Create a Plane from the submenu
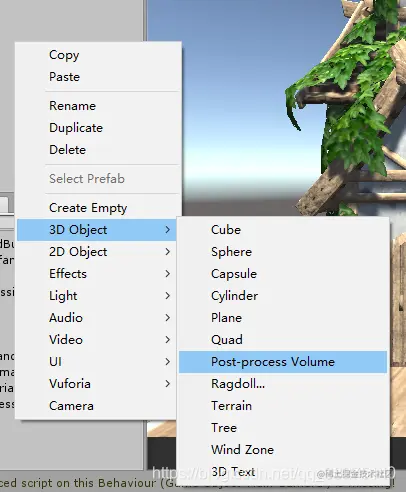This screenshot has height=492, width=406. tap(283, 318)
